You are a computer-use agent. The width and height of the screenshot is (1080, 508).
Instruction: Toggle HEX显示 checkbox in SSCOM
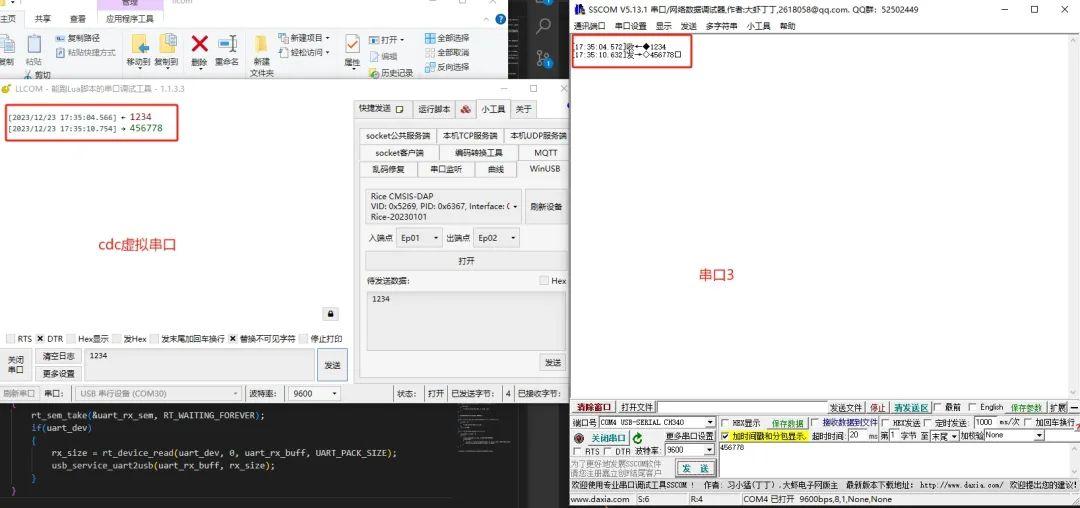725,423
